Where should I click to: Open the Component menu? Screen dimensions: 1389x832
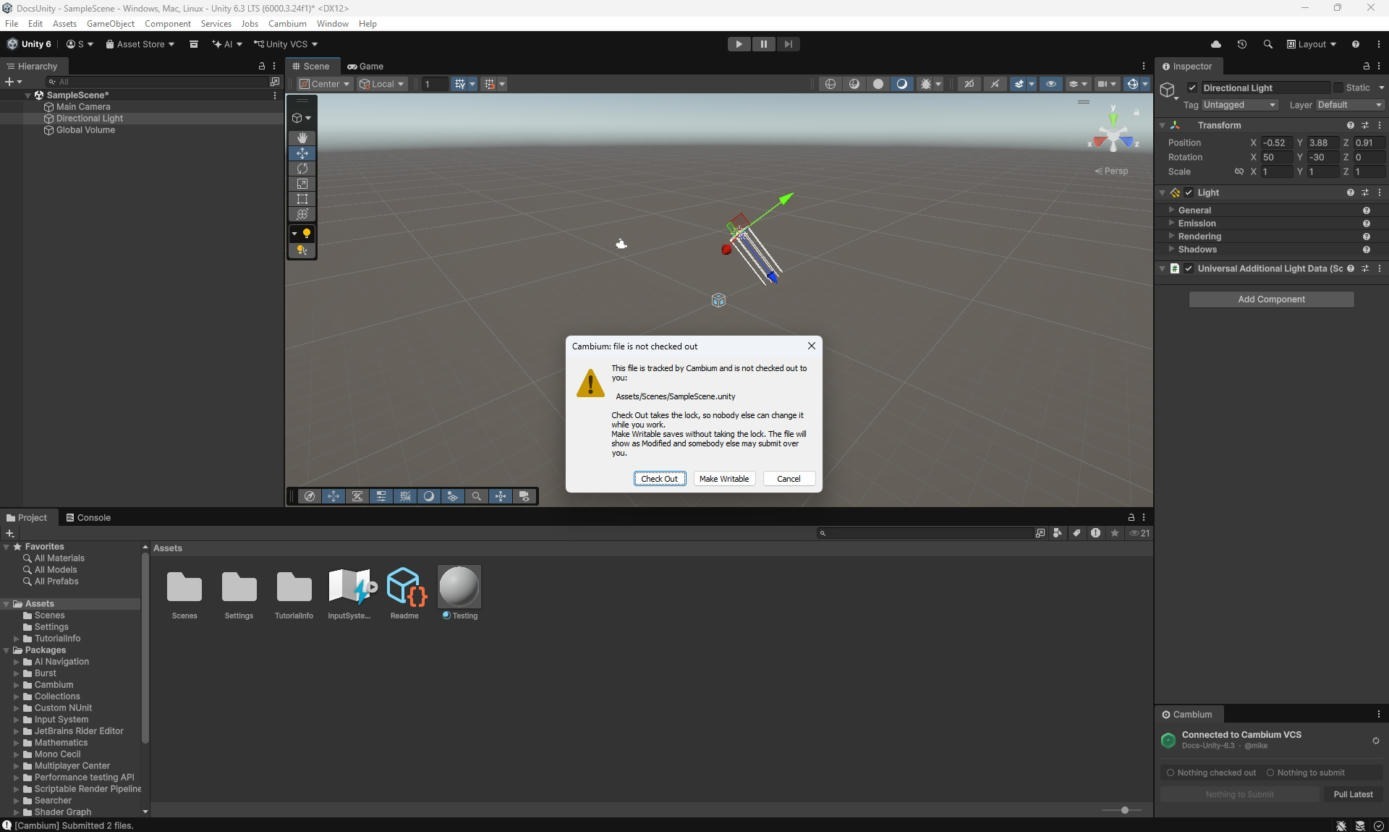[x=167, y=23]
